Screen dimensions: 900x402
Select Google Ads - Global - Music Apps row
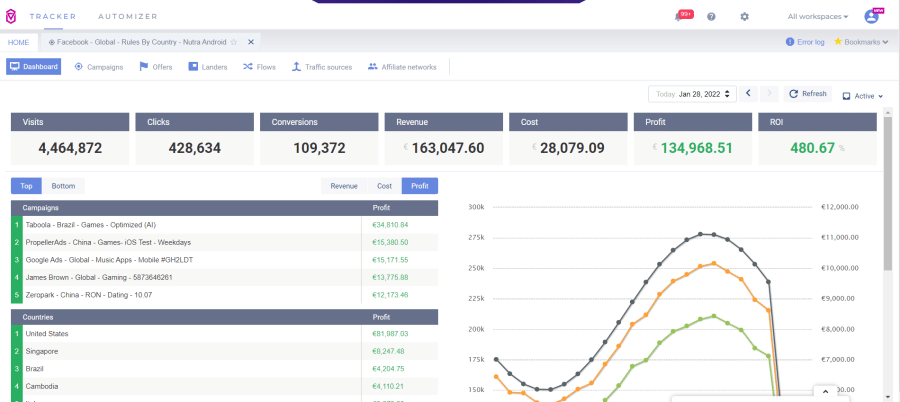pyautogui.click(x=224, y=260)
